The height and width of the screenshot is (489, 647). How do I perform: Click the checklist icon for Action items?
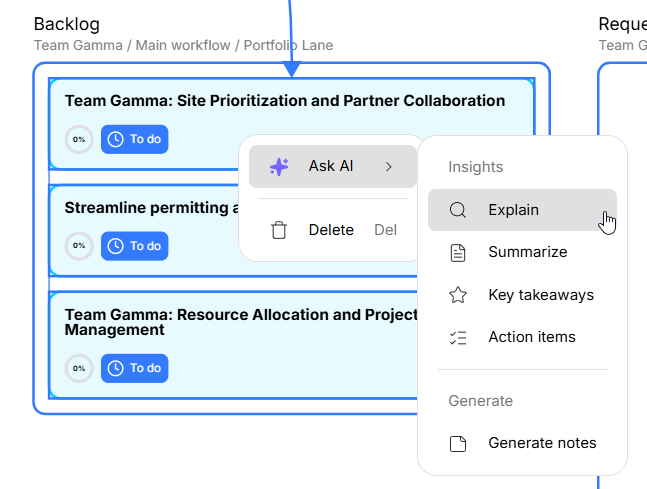coord(458,337)
